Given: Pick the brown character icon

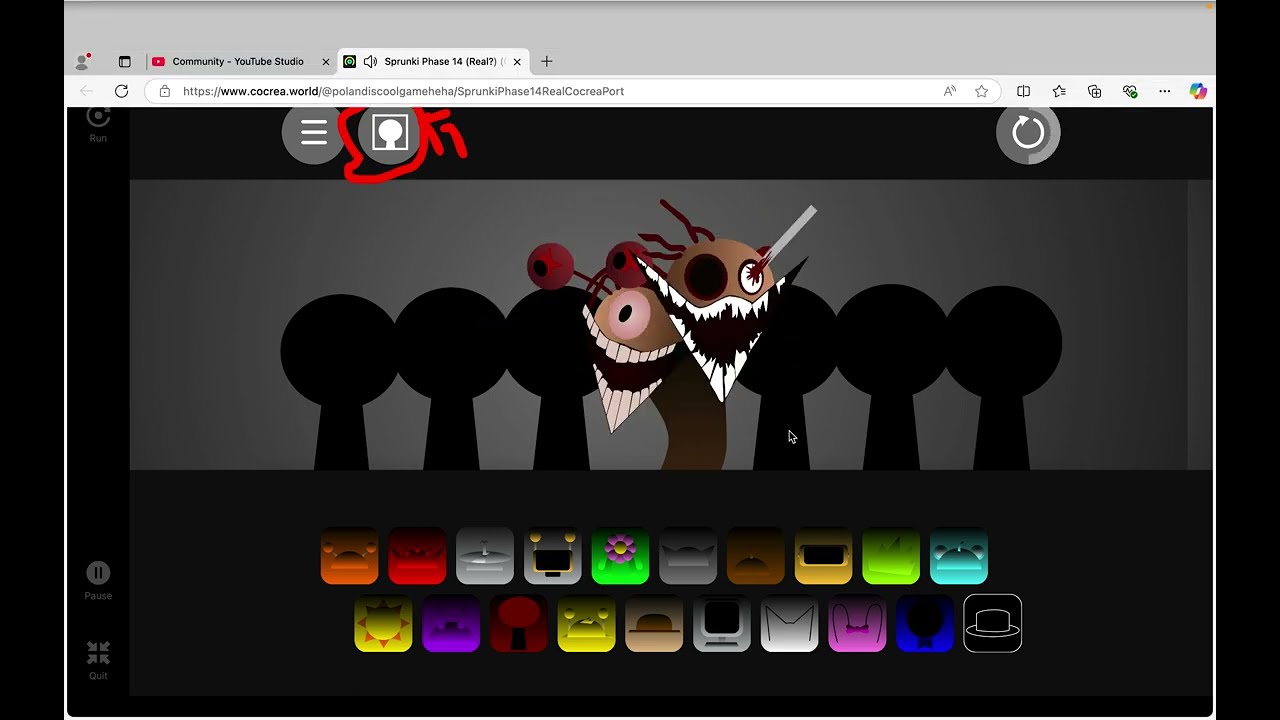Looking at the screenshot, I should [756, 556].
